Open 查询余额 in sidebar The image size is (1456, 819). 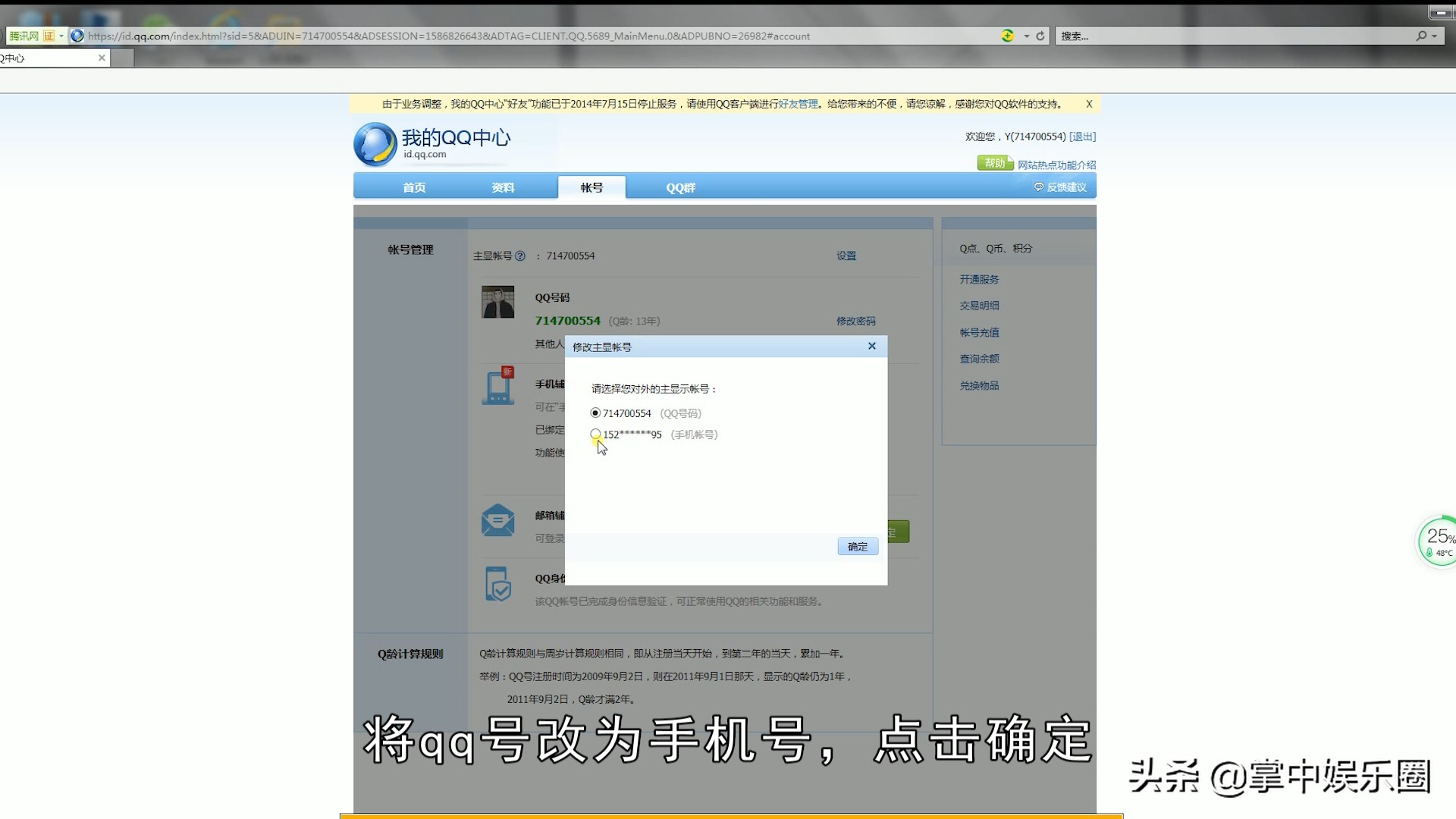979,359
